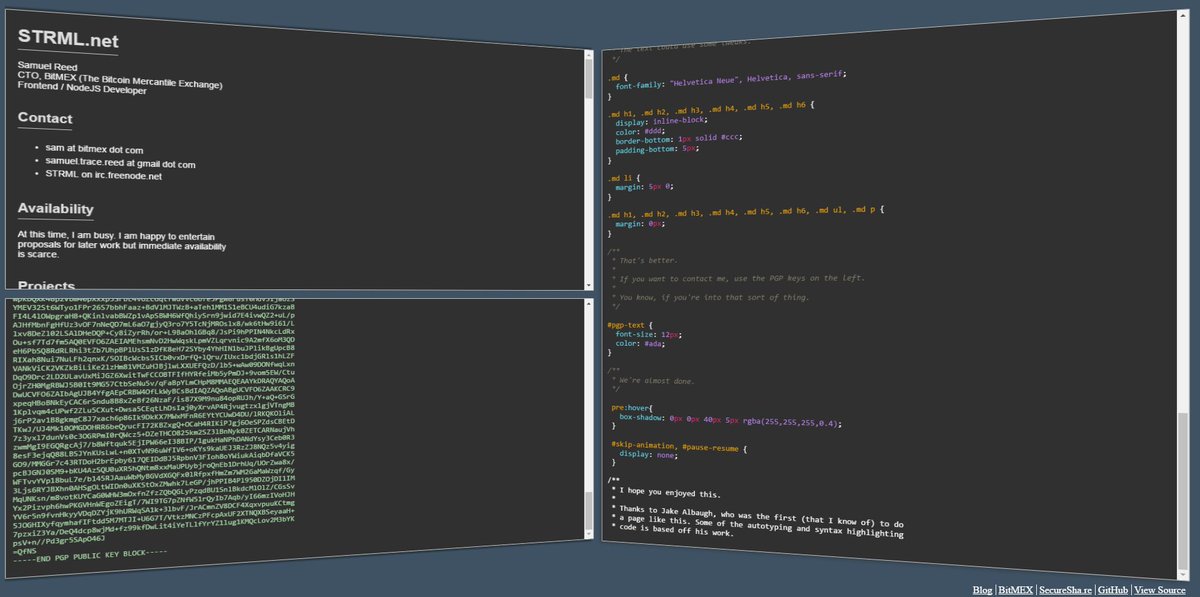Click the STRML.net page heading
Image resolution: width=1200 pixels, height=597 pixels.
68,41
